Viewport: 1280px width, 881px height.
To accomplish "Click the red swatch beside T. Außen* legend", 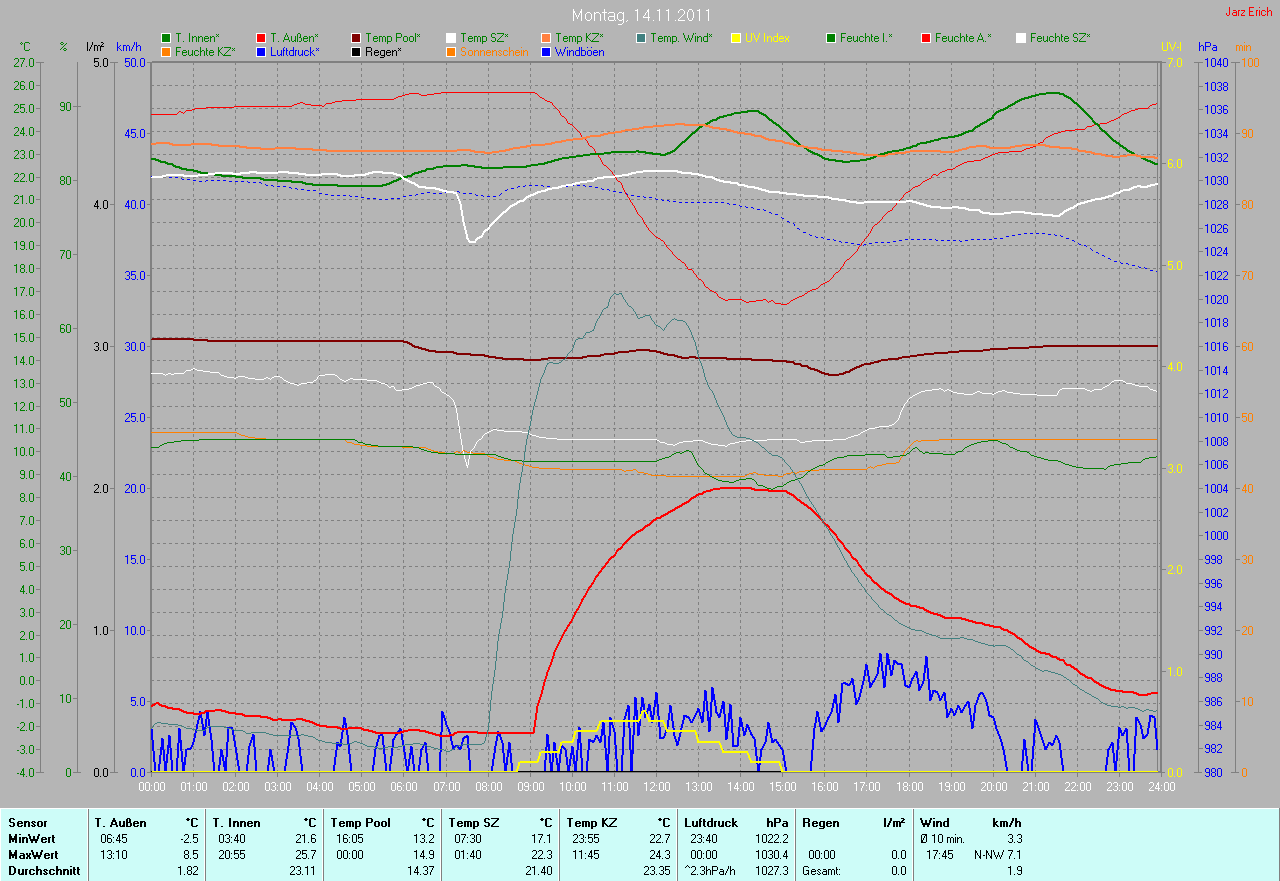I will tap(261, 38).
